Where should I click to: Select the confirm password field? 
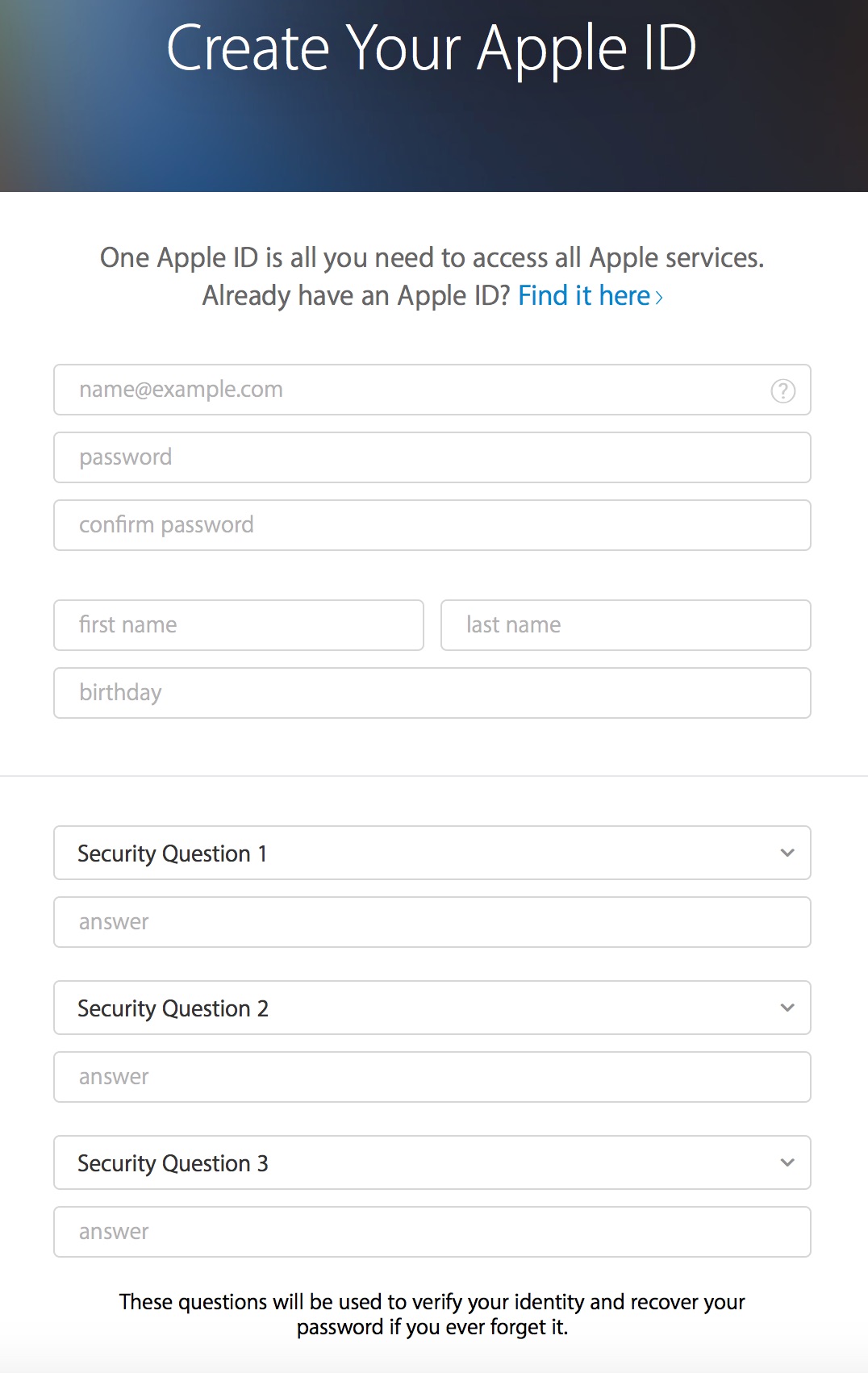pyautogui.click(x=432, y=525)
